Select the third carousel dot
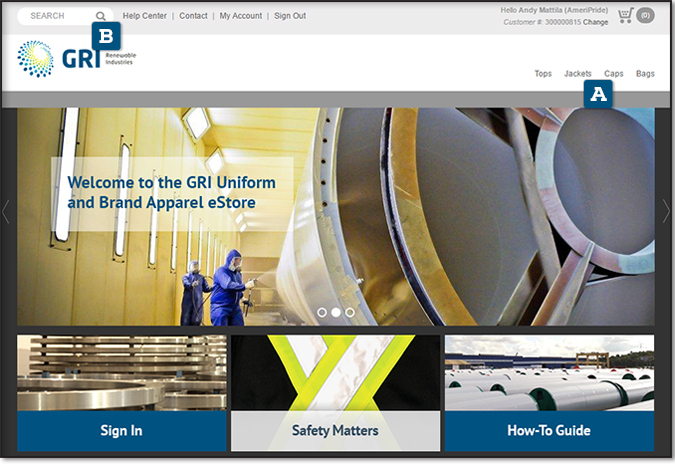The image size is (675, 465). coord(350,312)
